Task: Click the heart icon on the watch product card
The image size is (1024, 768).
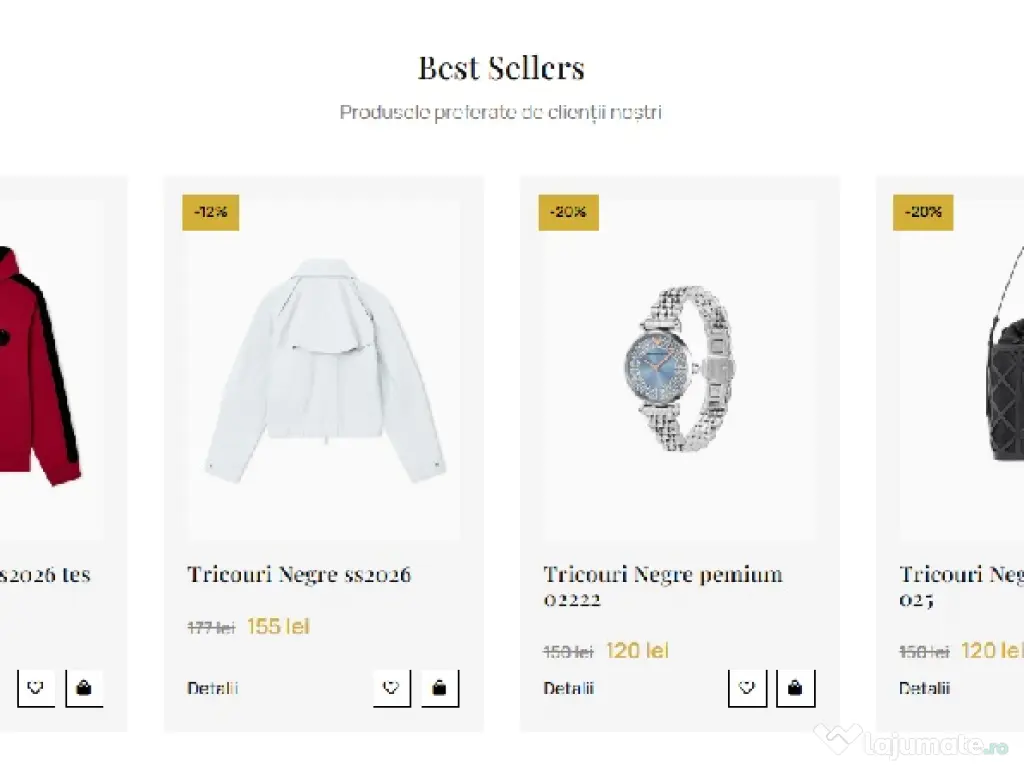Action: 747,687
